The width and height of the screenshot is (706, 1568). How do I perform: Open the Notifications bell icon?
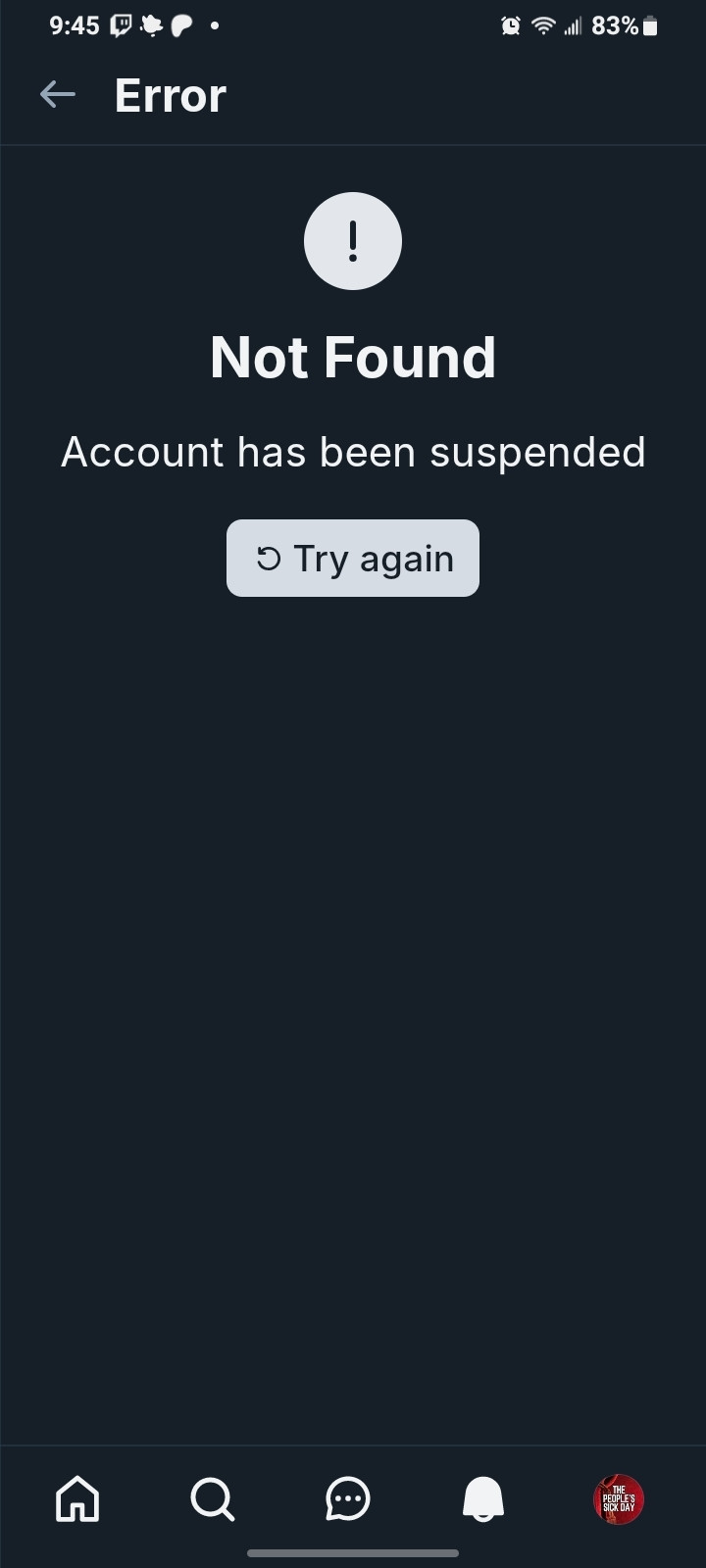click(x=483, y=1498)
